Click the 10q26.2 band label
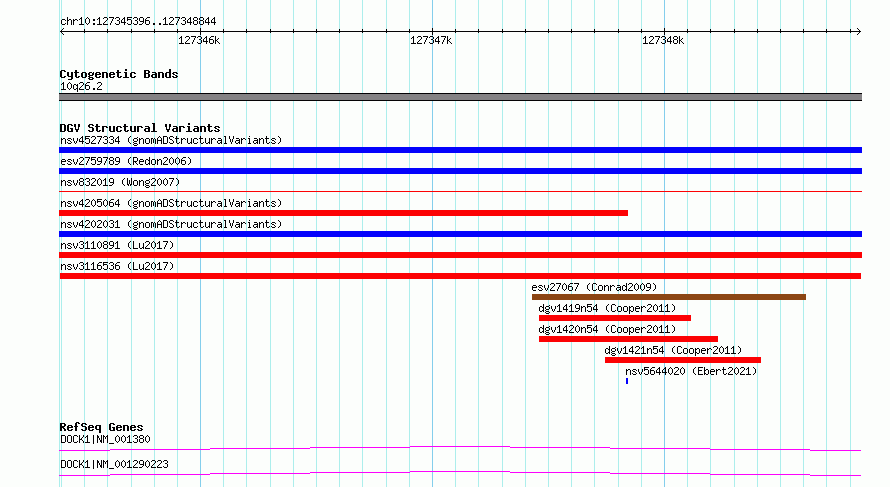The height and width of the screenshot is (487, 890). tap(81, 86)
